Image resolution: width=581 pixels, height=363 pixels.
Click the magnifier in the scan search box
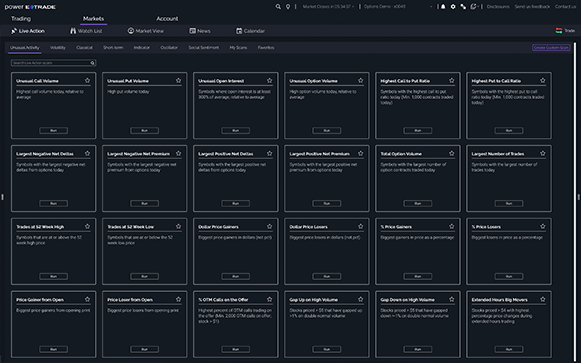[93, 63]
